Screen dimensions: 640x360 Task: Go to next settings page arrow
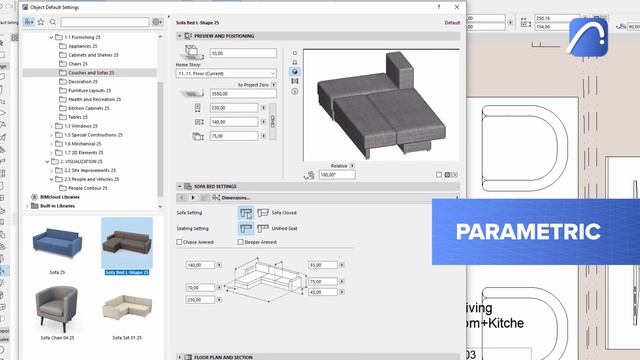point(193,198)
